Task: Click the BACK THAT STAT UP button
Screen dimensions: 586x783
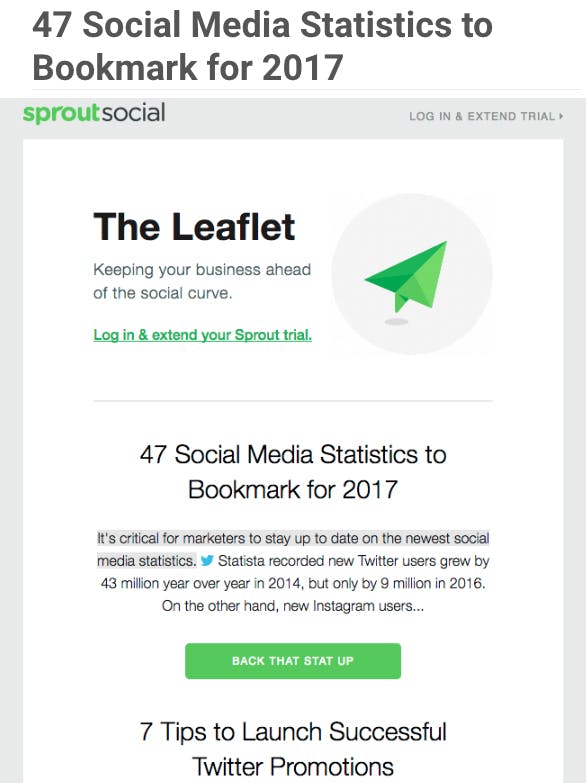Action: (x=293, y=661)
